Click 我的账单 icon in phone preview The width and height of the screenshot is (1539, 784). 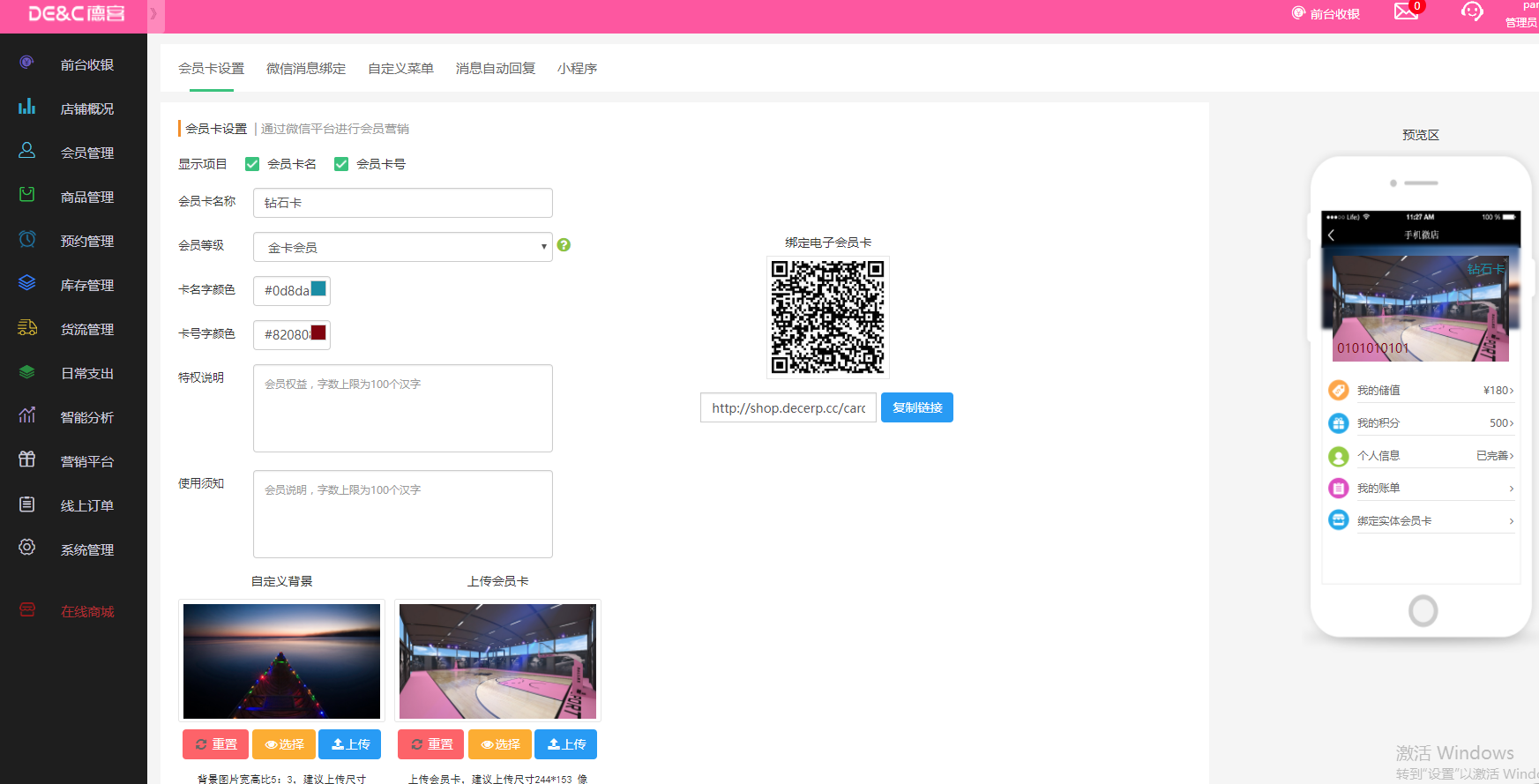click(x=1338, y=488)
